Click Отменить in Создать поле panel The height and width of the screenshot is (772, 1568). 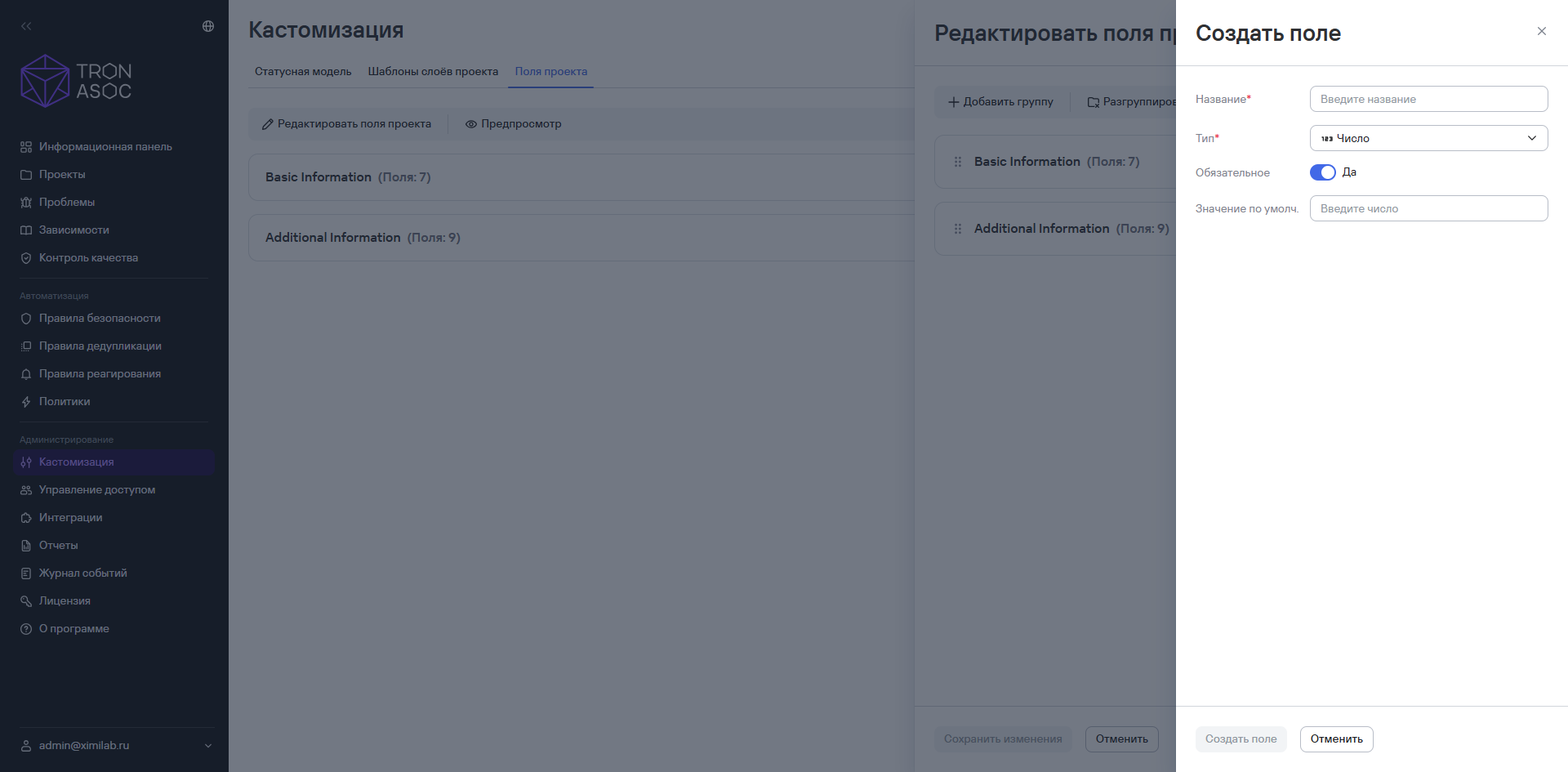point(1337,739)
